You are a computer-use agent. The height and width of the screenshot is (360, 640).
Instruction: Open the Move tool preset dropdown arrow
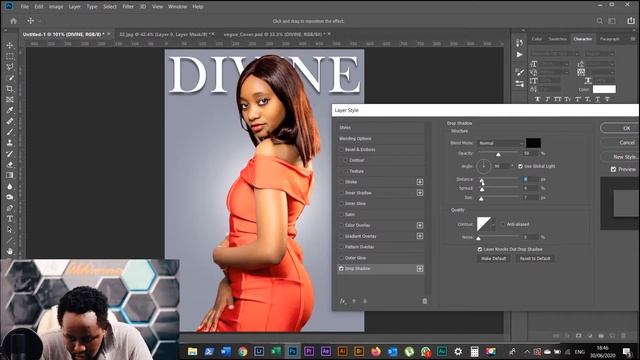click(39, 21)
